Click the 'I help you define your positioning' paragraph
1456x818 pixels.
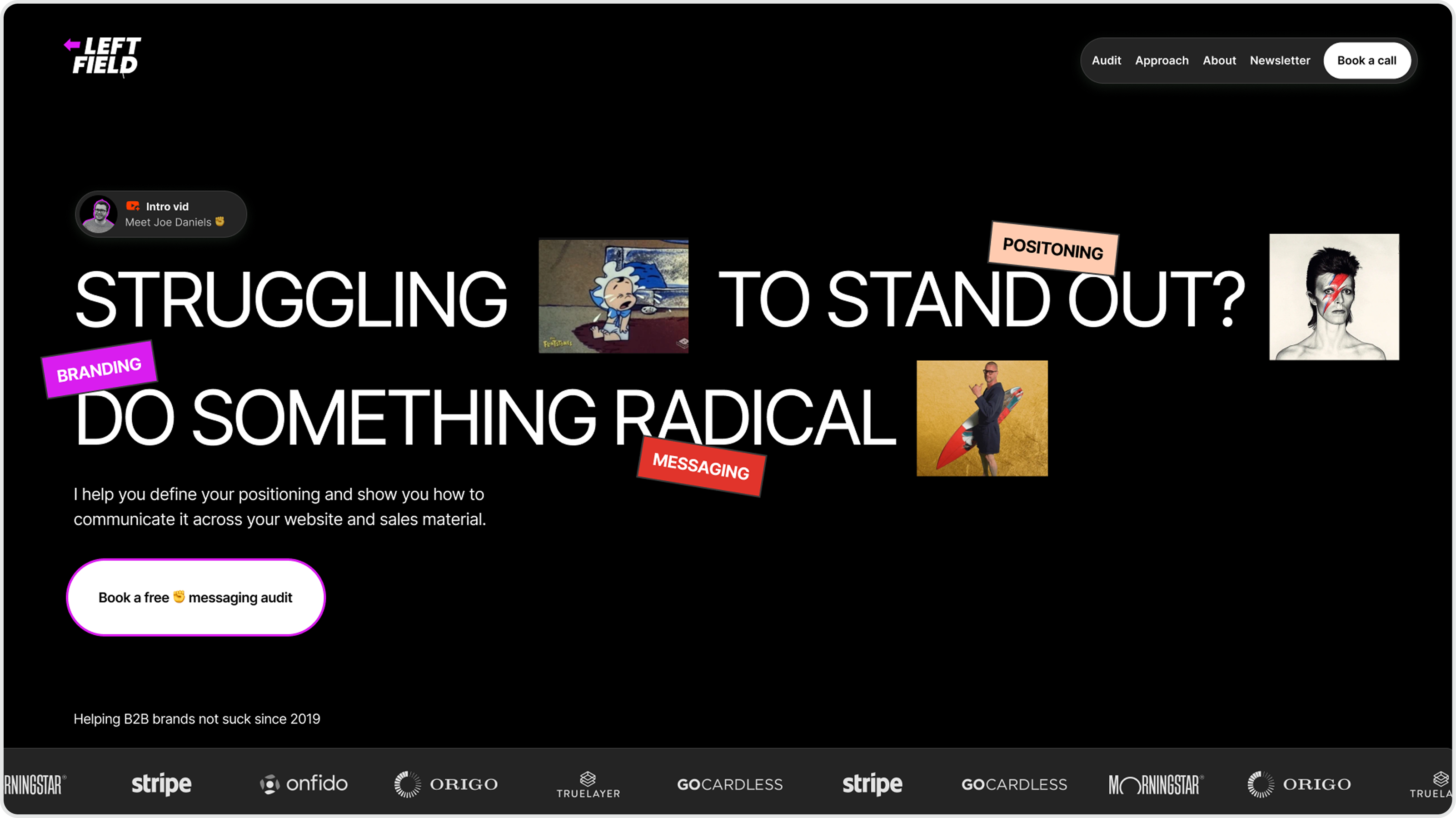(x=280, y=507)
